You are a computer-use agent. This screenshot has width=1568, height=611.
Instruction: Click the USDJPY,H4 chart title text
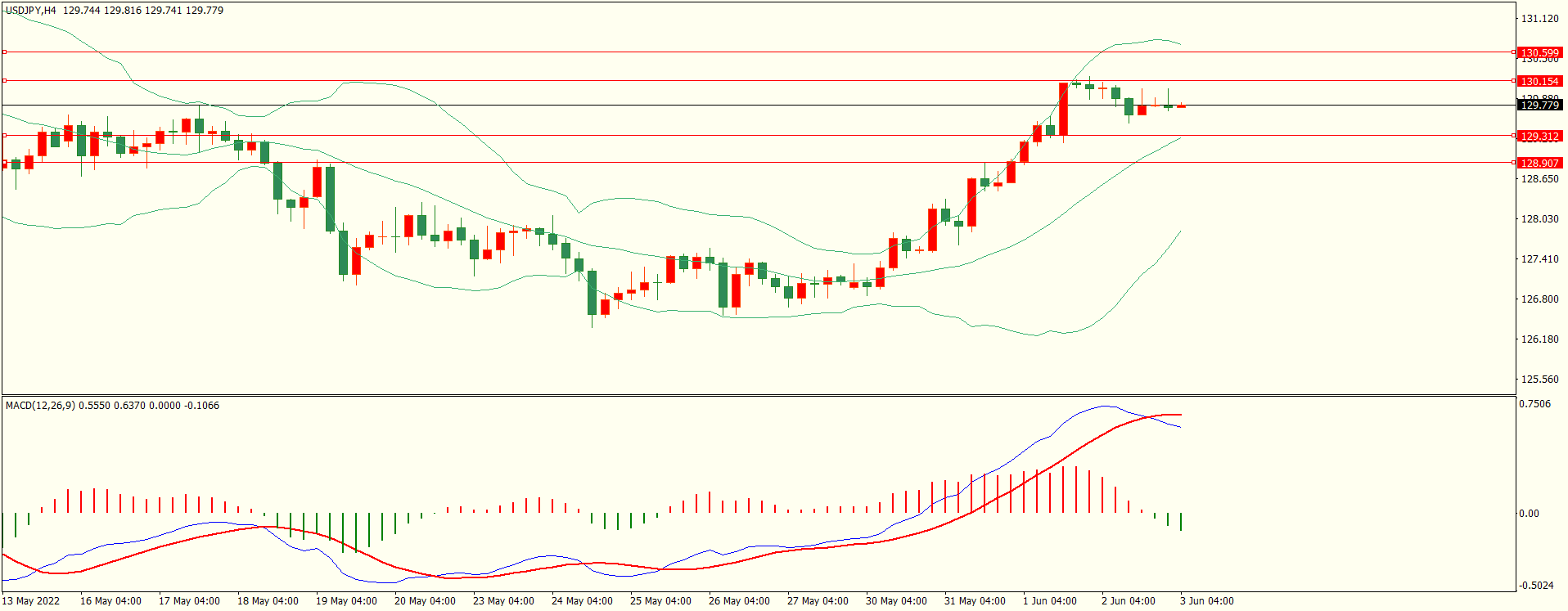pos(31,11)
